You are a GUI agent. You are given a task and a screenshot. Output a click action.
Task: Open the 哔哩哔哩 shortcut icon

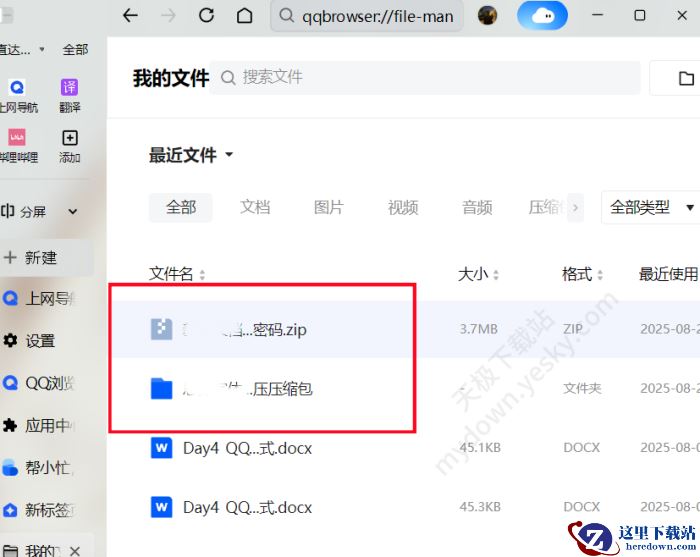[17, 137]
